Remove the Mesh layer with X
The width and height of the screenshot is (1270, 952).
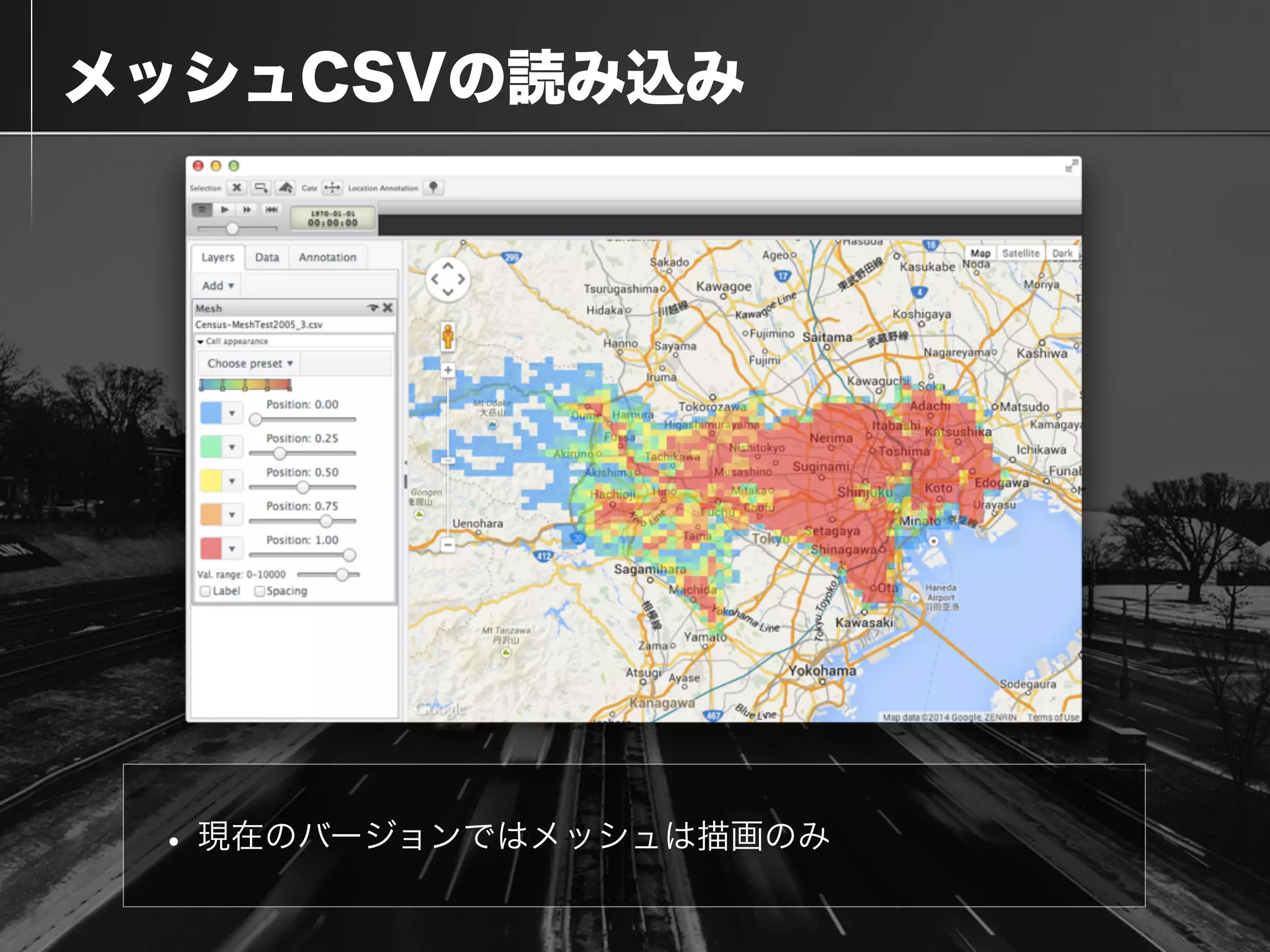(388, 308)
